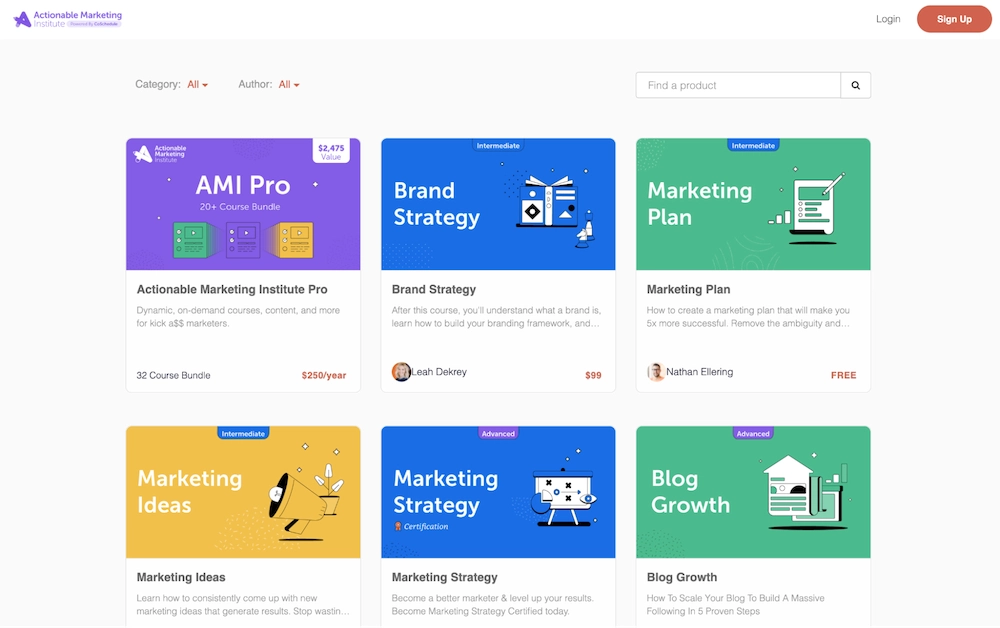The width and height of the screenshot is (1000, 628).
Task: Open the Blog Growth course thumbnail
Action: [x=753, y=491]
